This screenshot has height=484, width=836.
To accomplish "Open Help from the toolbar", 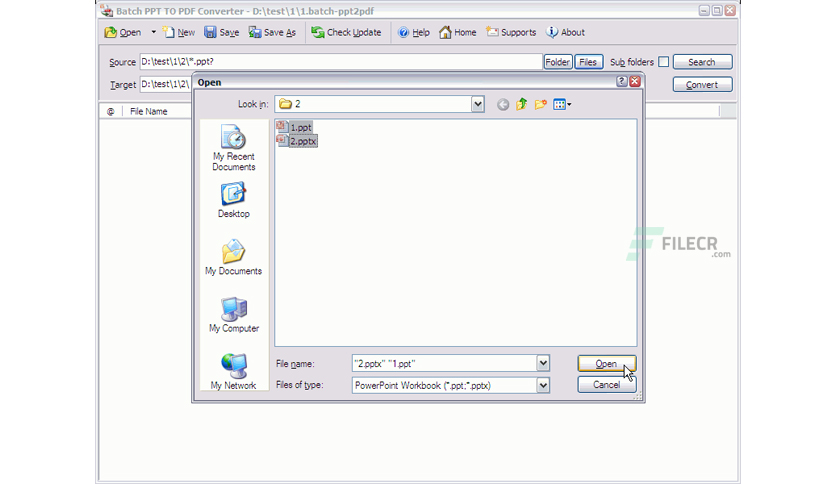I will coord(414,33).
